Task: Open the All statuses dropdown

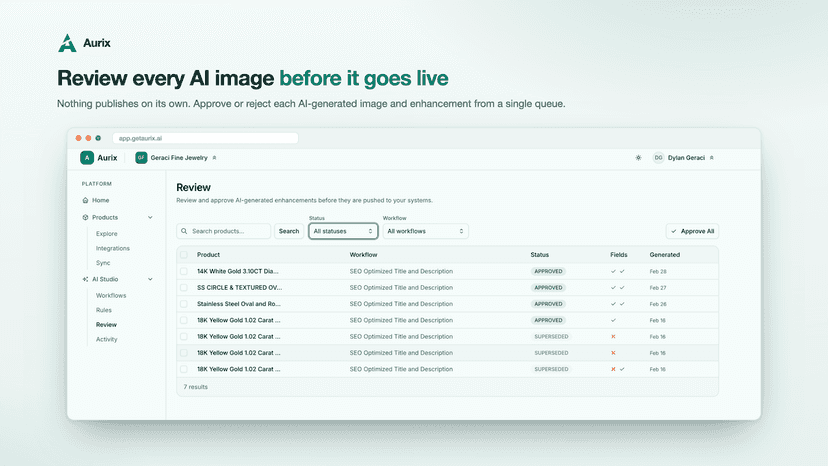Action: (x=343, y=231)
